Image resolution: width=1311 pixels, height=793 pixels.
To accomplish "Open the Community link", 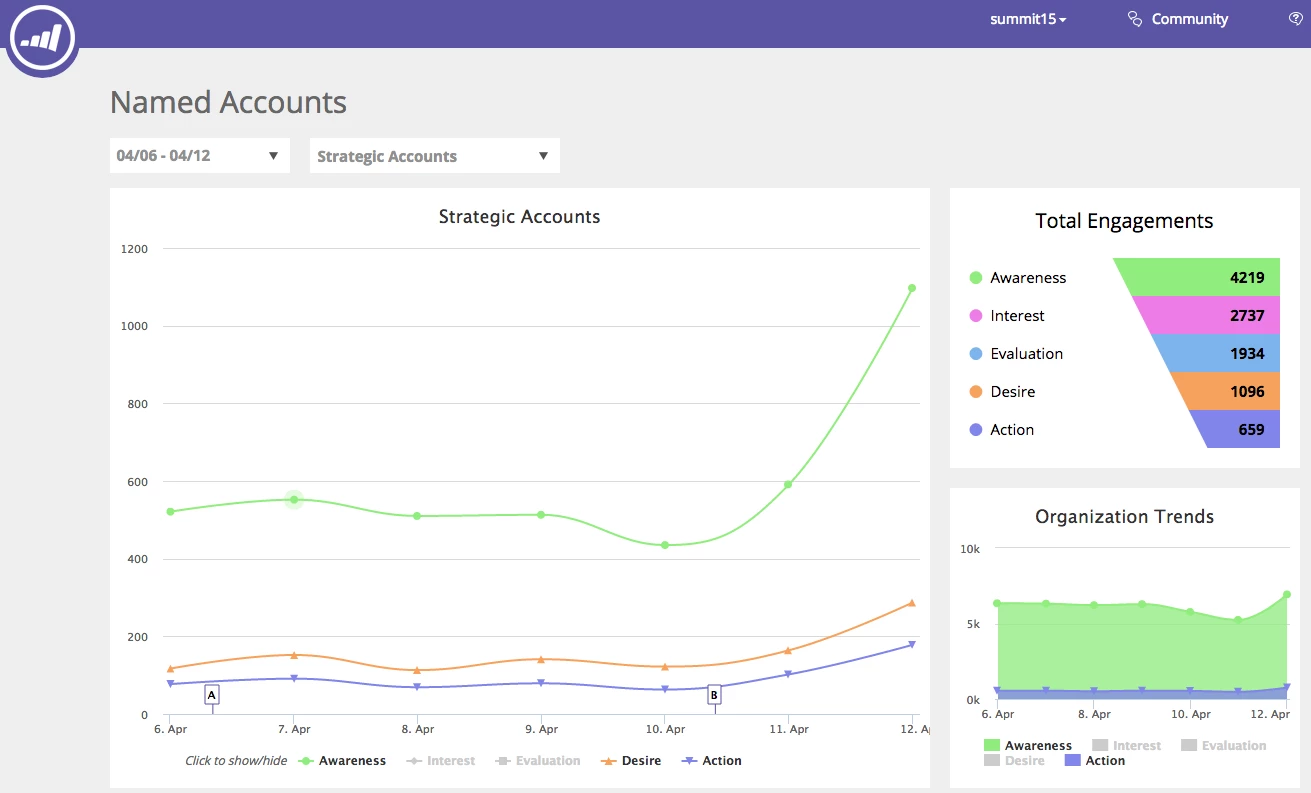I will pyautogui.click(x=1178, y=19).
